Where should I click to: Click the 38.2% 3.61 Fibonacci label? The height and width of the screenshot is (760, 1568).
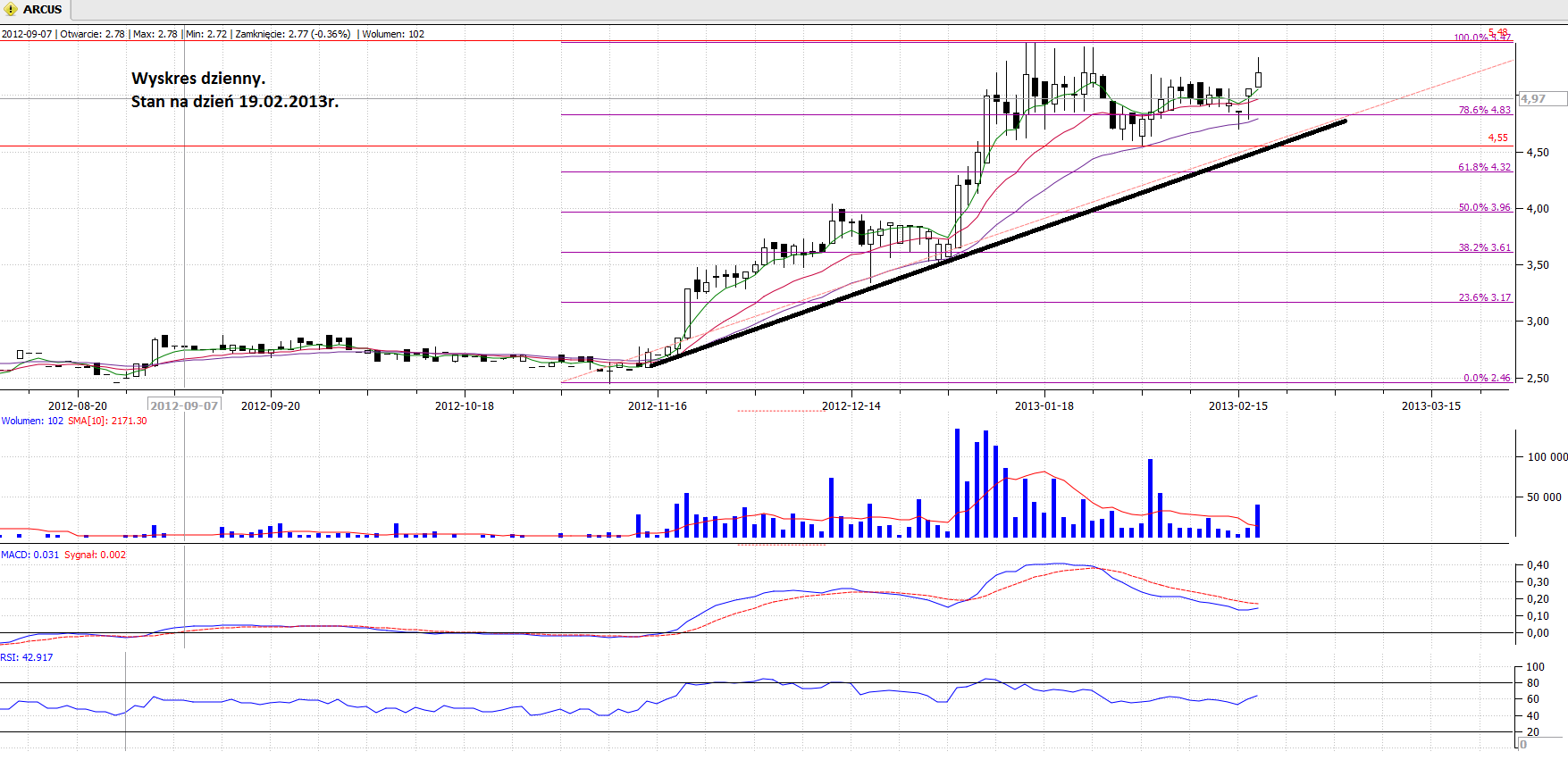(1484, 247)
